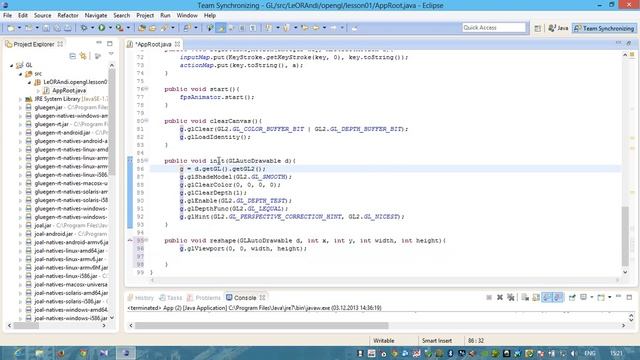Collapse the src folder node
The image size is (640, 360).
(20, 74)
